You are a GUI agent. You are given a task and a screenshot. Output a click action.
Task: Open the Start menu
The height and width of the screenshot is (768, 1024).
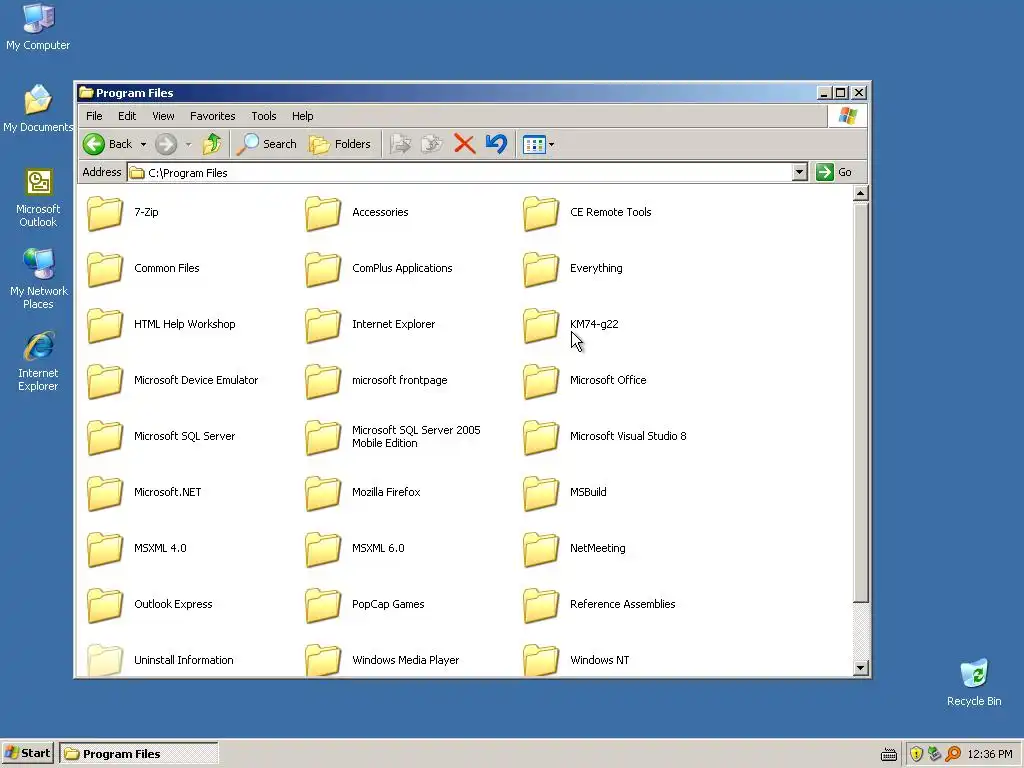(x=27, y=754)
